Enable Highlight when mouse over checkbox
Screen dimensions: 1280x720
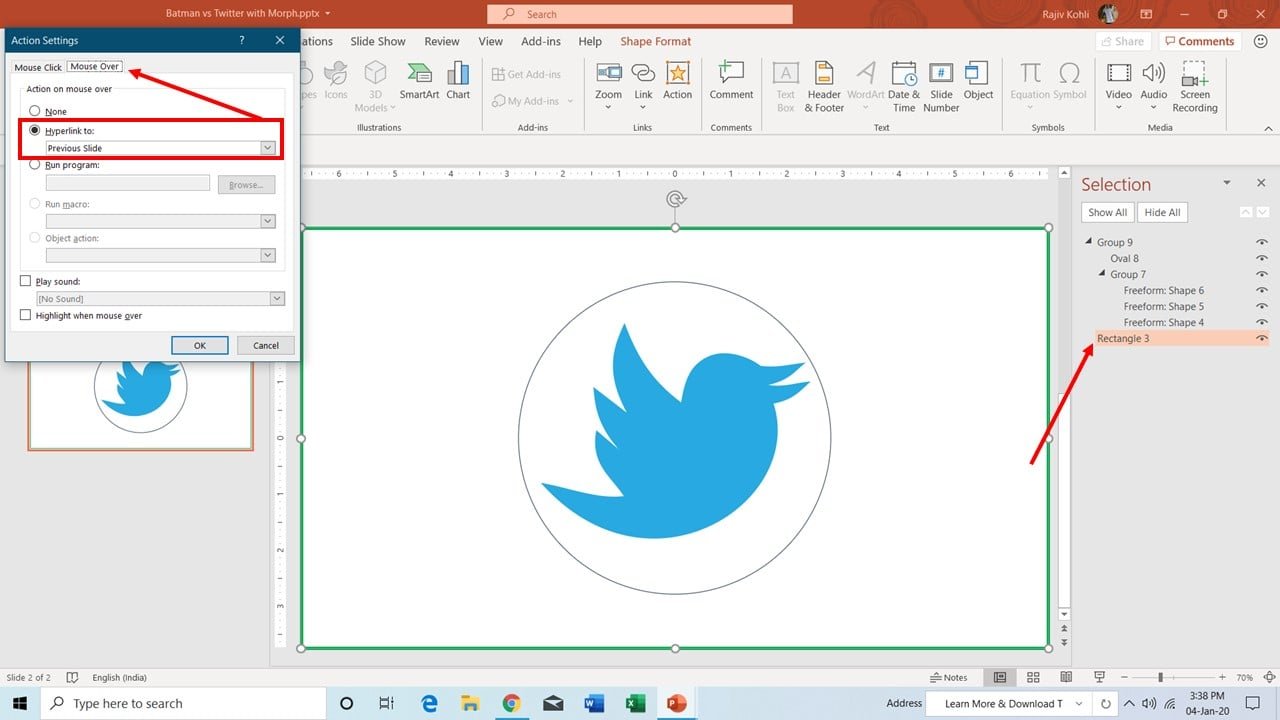point(26,315)
